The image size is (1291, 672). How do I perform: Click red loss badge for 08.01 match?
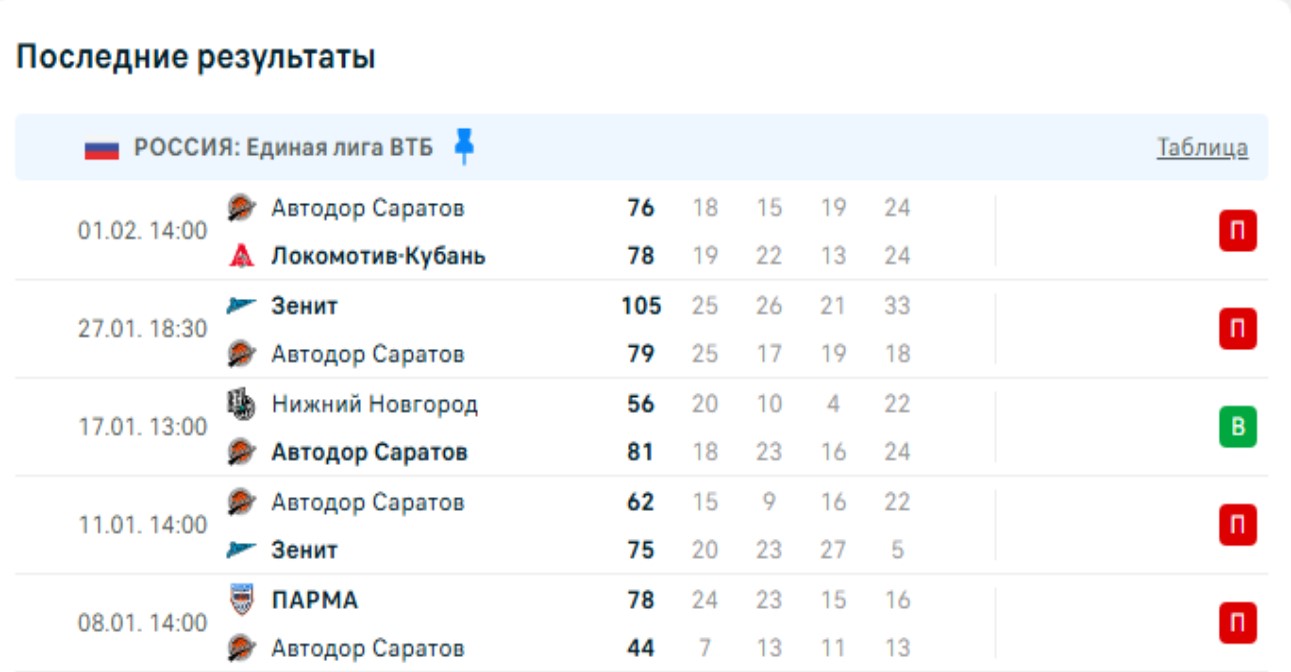tap(1237, 624)
